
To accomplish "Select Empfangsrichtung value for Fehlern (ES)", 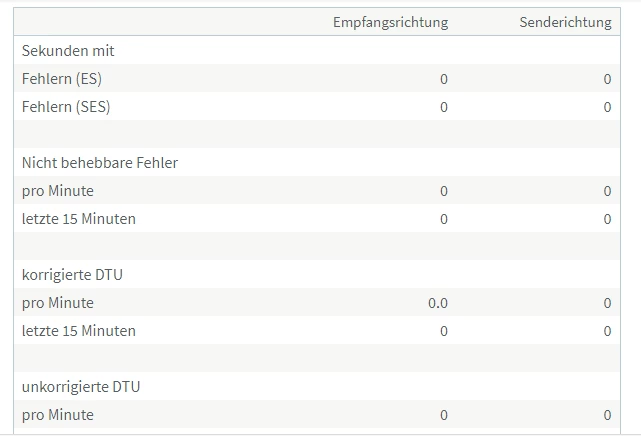I will [x=444, y=79].
